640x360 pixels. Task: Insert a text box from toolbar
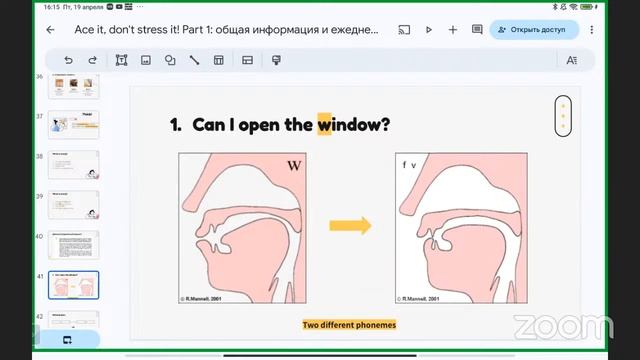(x=122, y=60)
